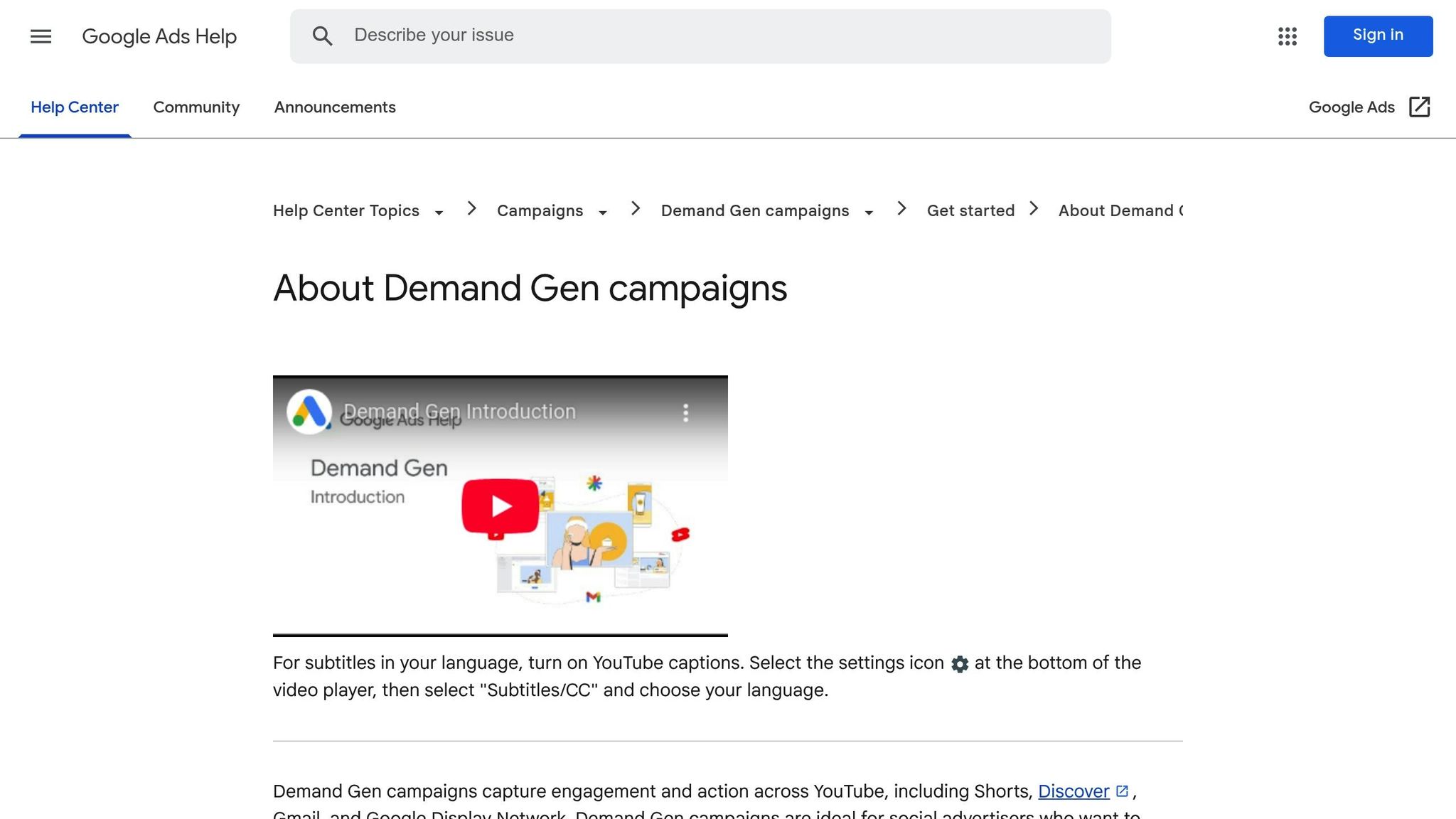The image size is (1456, 819).
Task: Select the Help Center tab
Action: click(x=75, y=107)
